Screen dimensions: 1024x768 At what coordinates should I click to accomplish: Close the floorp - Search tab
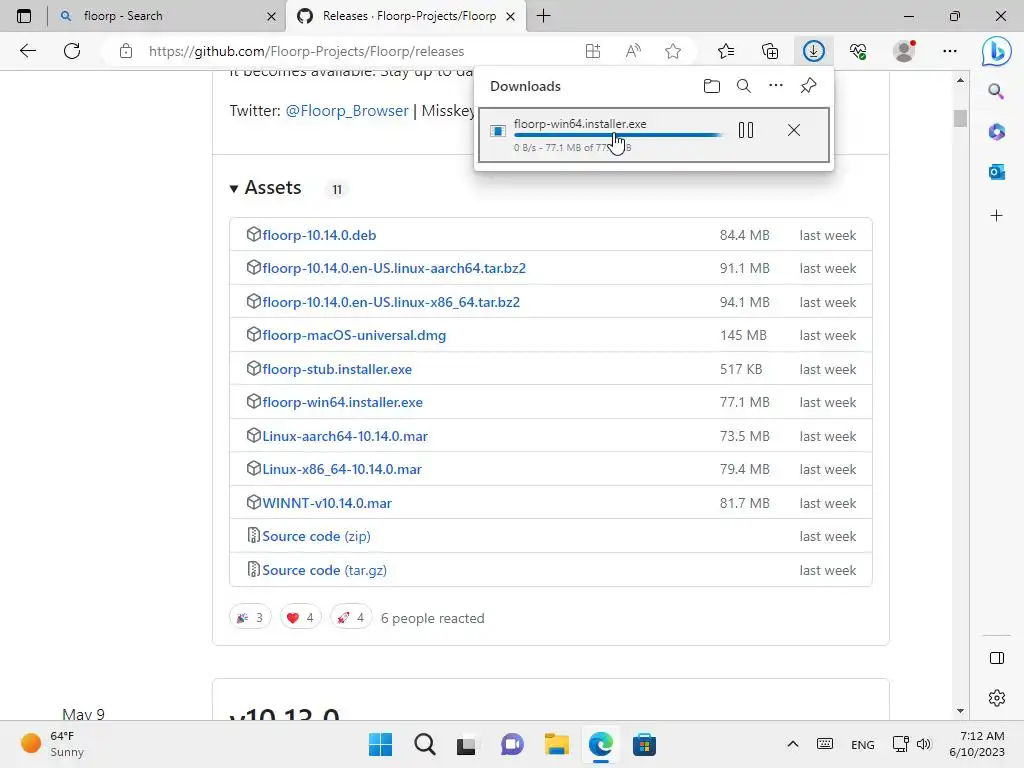tap(272, 16)
